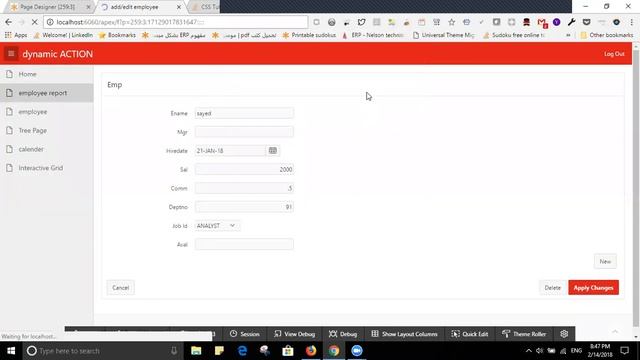The height and width of the screenshot is (360, 640).
Task: Launch Quick Edit from developer toolbar
Action: point(469,334)
